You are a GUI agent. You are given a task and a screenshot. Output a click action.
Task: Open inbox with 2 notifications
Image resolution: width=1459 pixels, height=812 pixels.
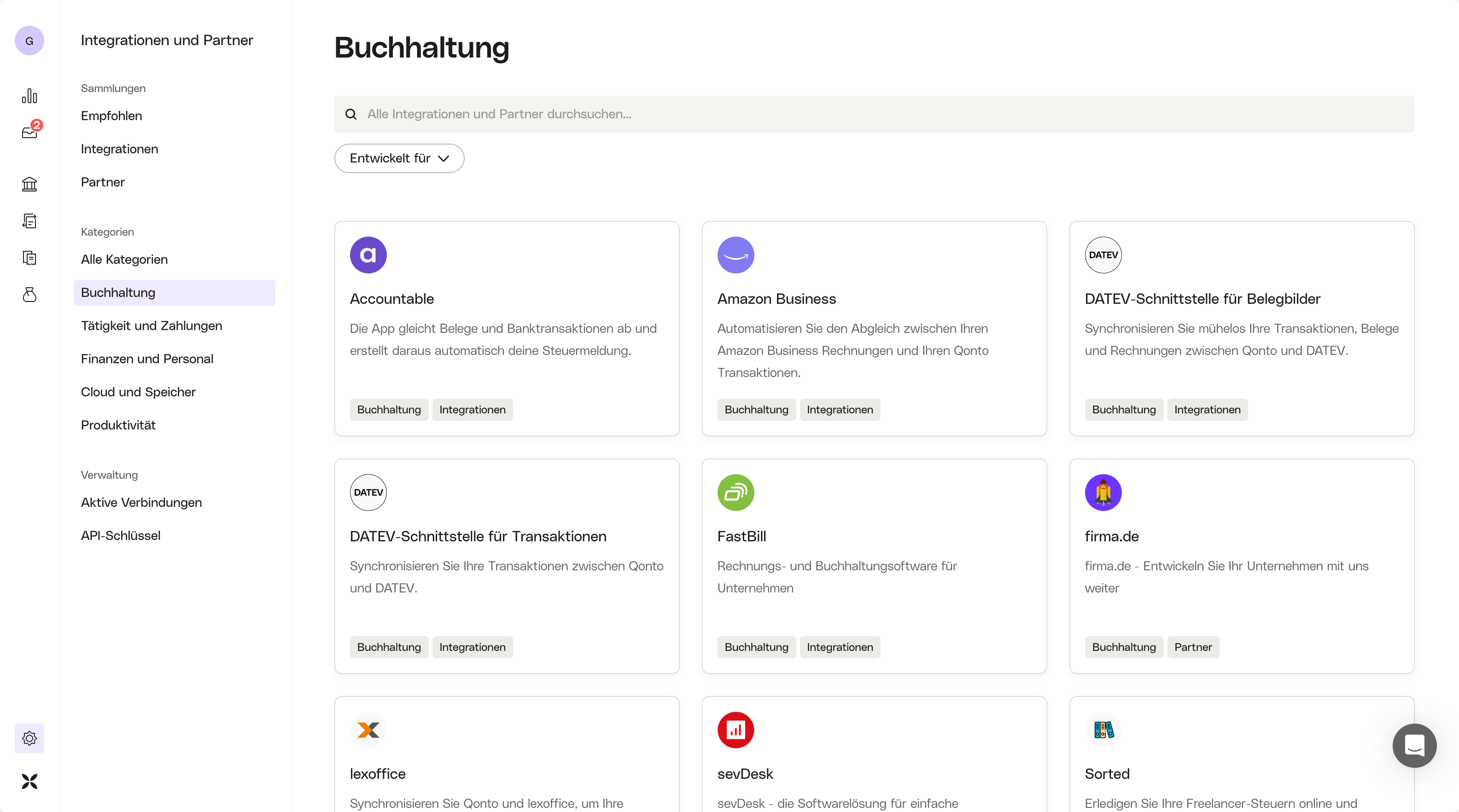pyautogui.click(x=29, y=133)
